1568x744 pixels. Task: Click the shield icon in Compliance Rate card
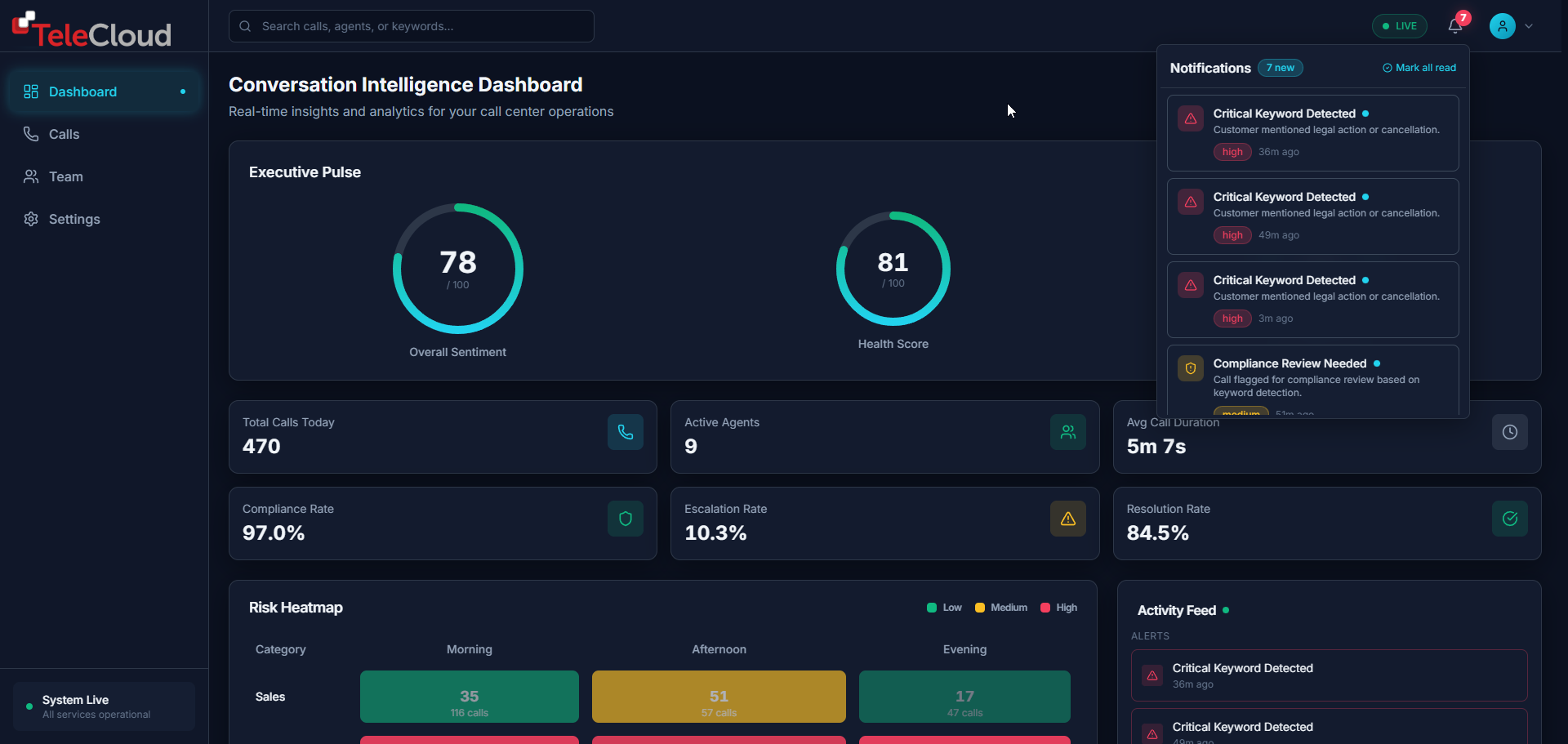tap(625, 519)
